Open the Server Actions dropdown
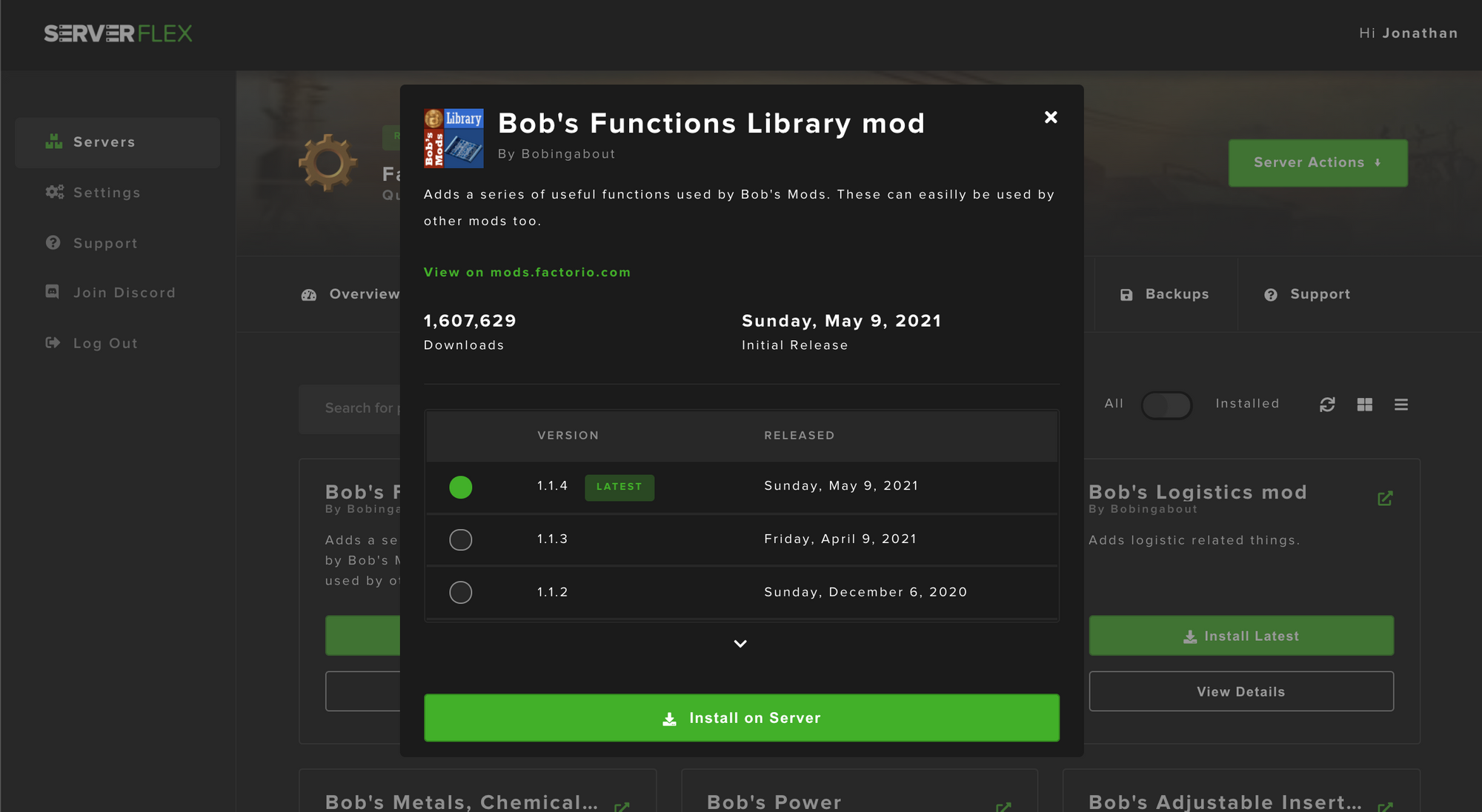 1317,163
